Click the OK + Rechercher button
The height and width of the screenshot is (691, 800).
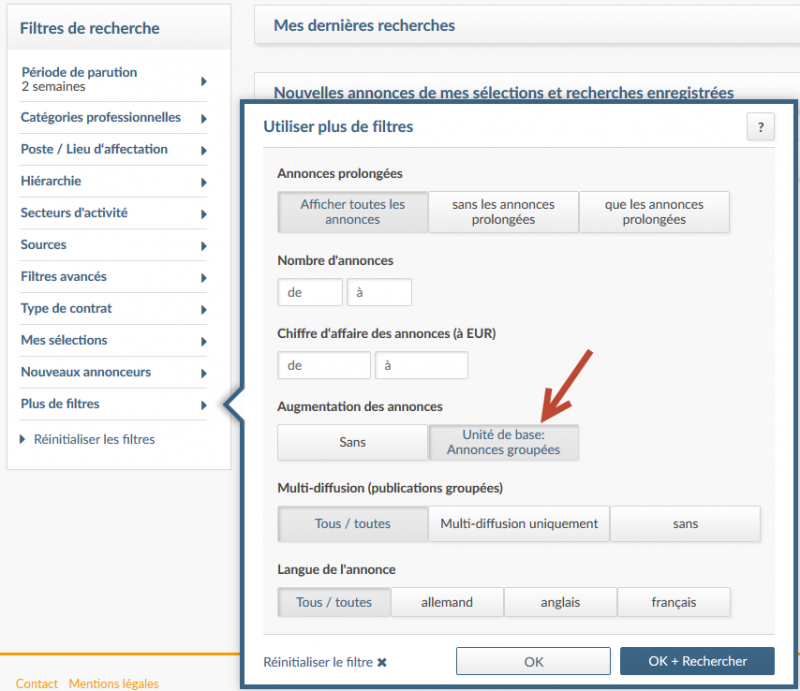click(x=698, y=661)
